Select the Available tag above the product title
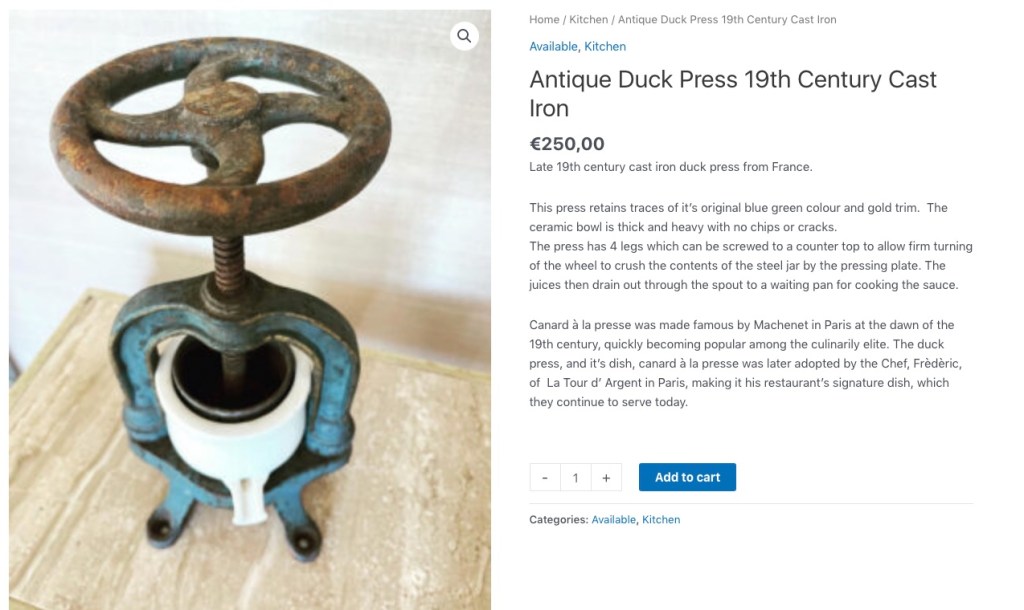The height and width of the screenshot is (610, 1024). (x=553, y=46)
